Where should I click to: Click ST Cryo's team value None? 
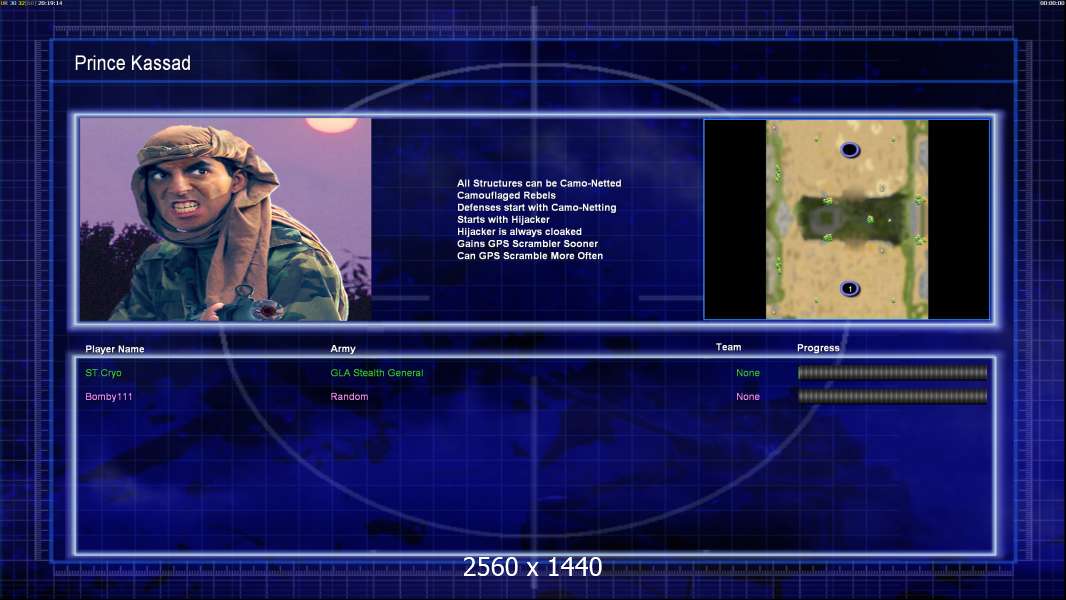click(748, 373)
